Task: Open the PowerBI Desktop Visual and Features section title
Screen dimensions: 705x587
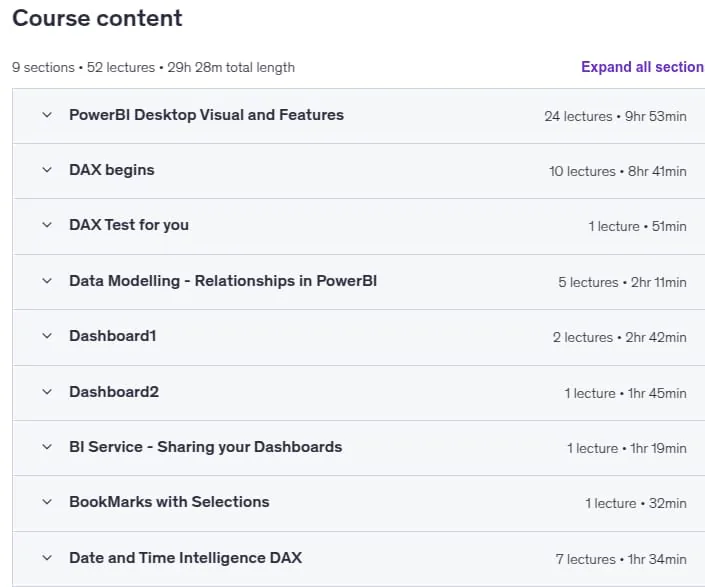Action: 206,115
